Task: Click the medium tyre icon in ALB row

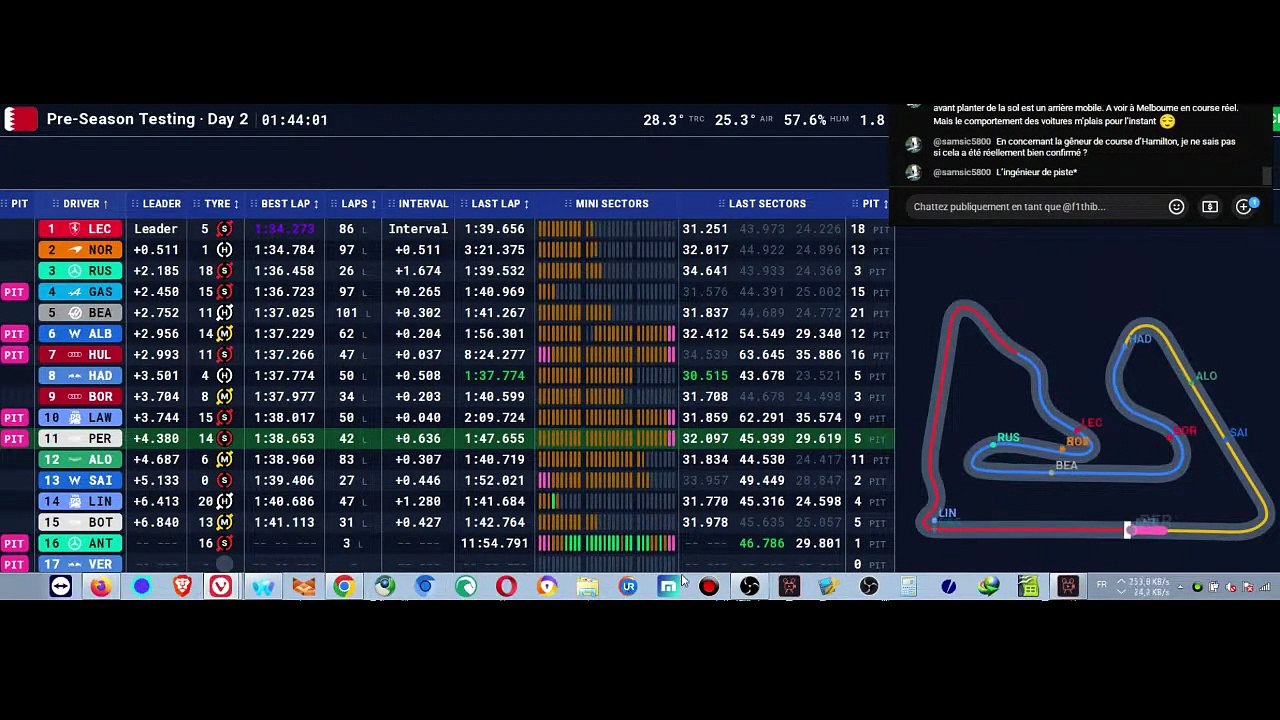Action: point(224,334)
